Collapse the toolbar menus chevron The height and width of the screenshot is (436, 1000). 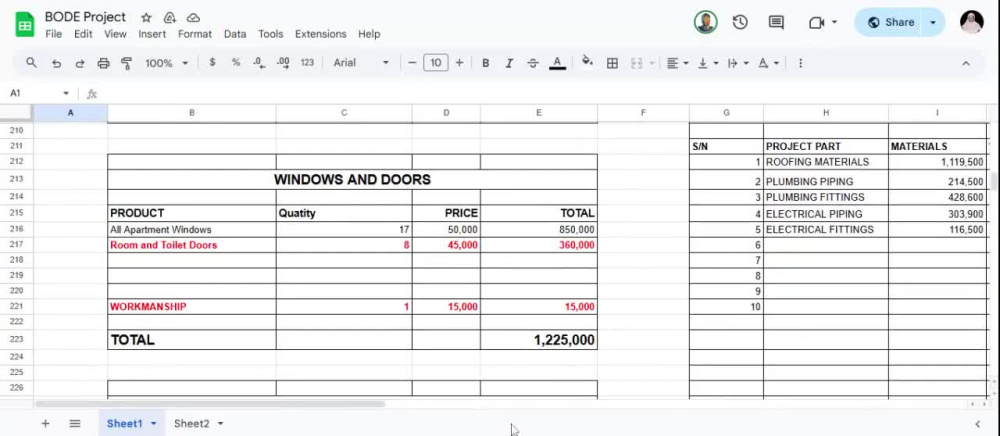point(966,62)
